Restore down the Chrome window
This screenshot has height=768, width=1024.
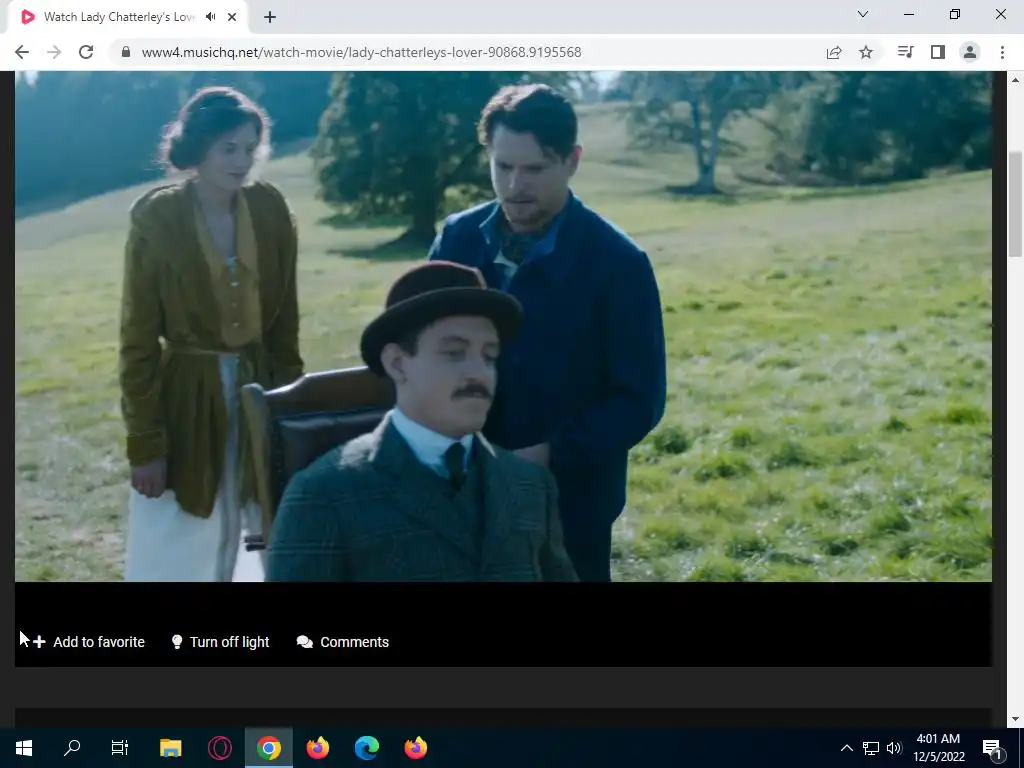[x=955, y=14]
